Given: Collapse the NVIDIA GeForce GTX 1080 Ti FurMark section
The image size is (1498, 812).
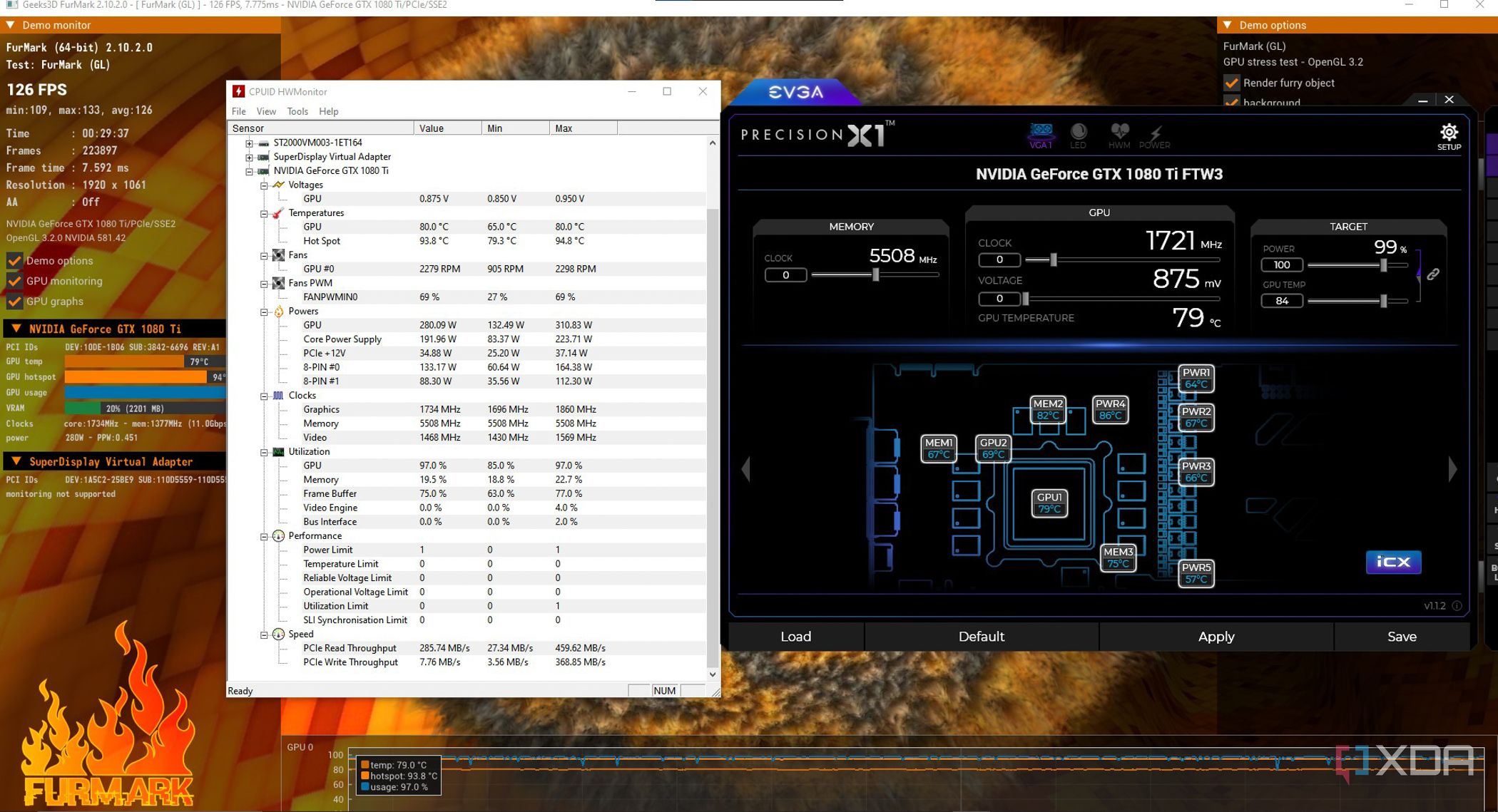Looking at the screenshot, I should pos(16,329).
